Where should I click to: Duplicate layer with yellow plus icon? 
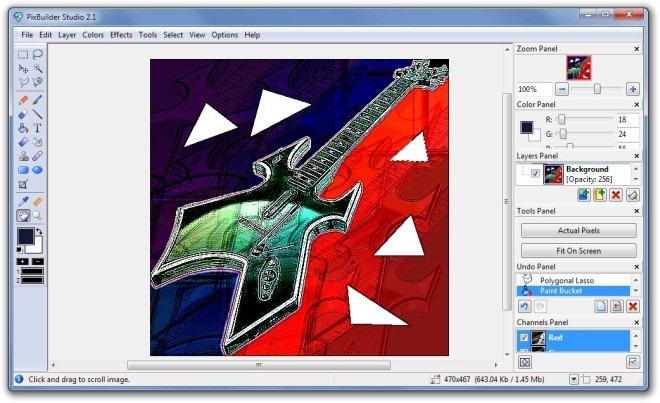click(600, 195)
